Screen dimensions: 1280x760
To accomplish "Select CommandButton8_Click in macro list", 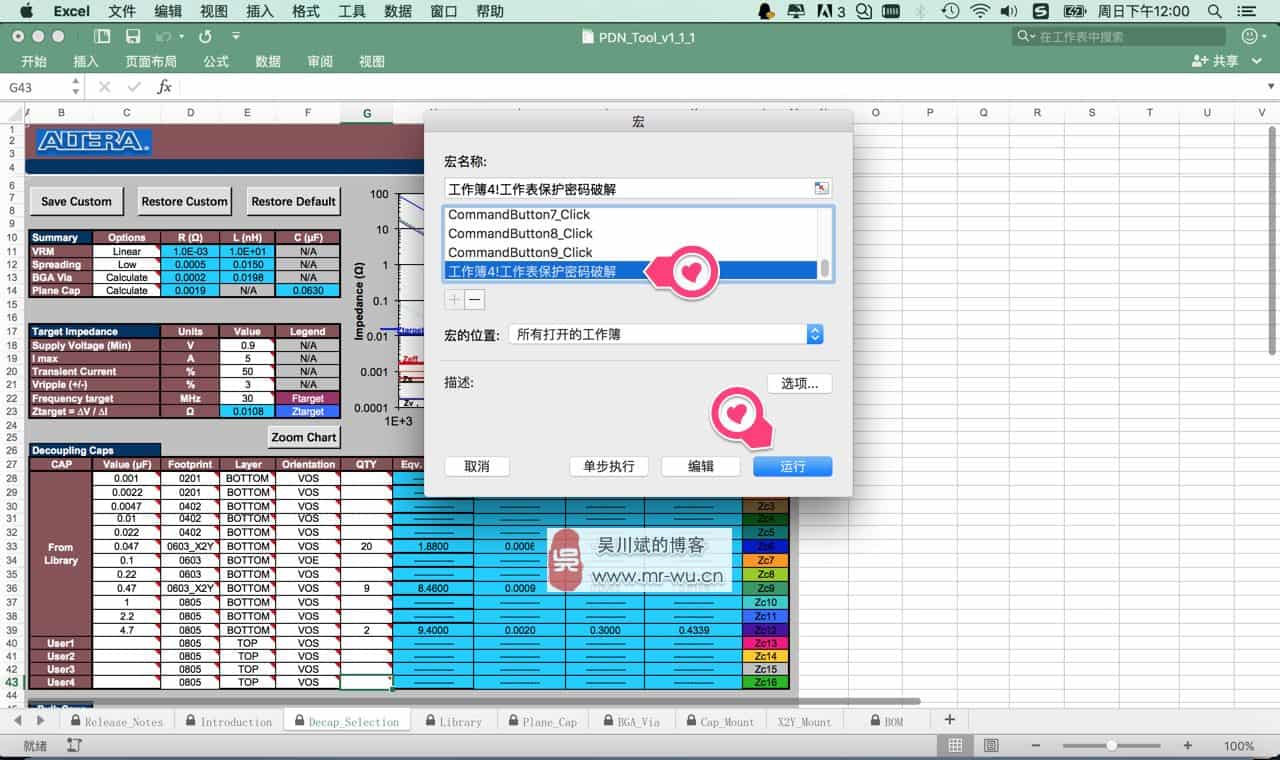I will [520, 233].
